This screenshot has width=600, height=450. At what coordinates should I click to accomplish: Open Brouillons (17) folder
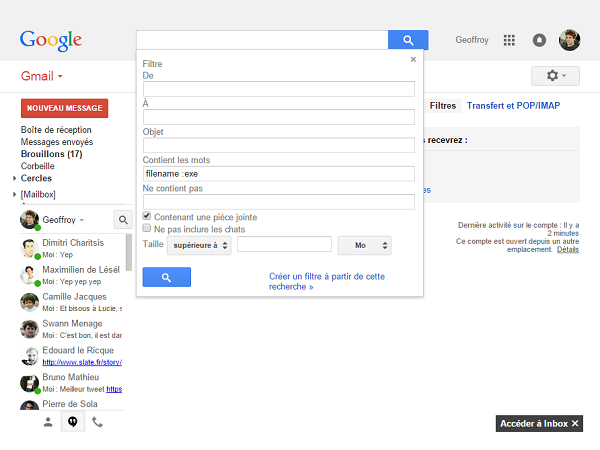click(x=51, y=154)
